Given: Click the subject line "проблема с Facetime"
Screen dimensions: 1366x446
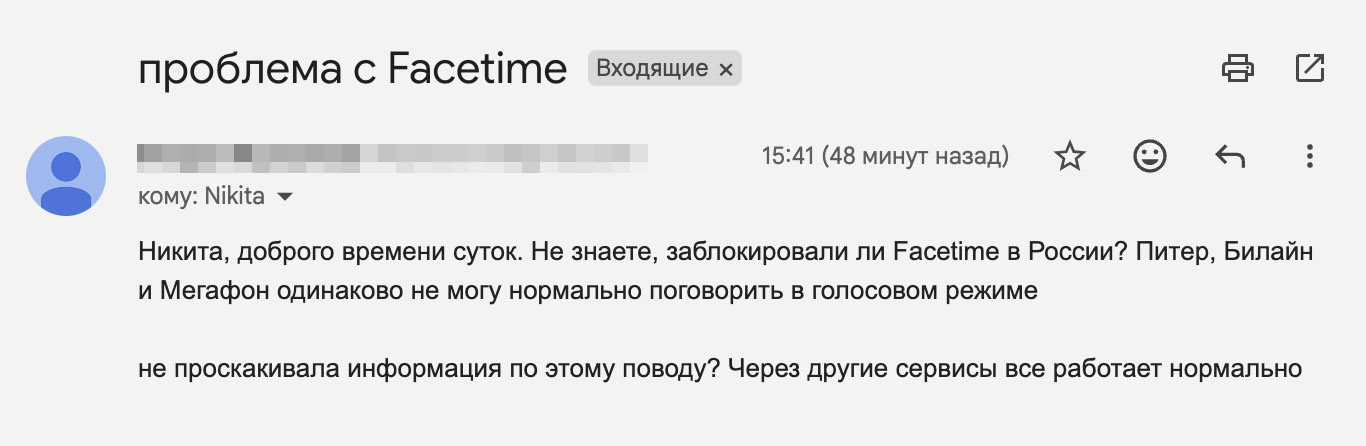Looking at the screenshot, I should click(353, 69).
